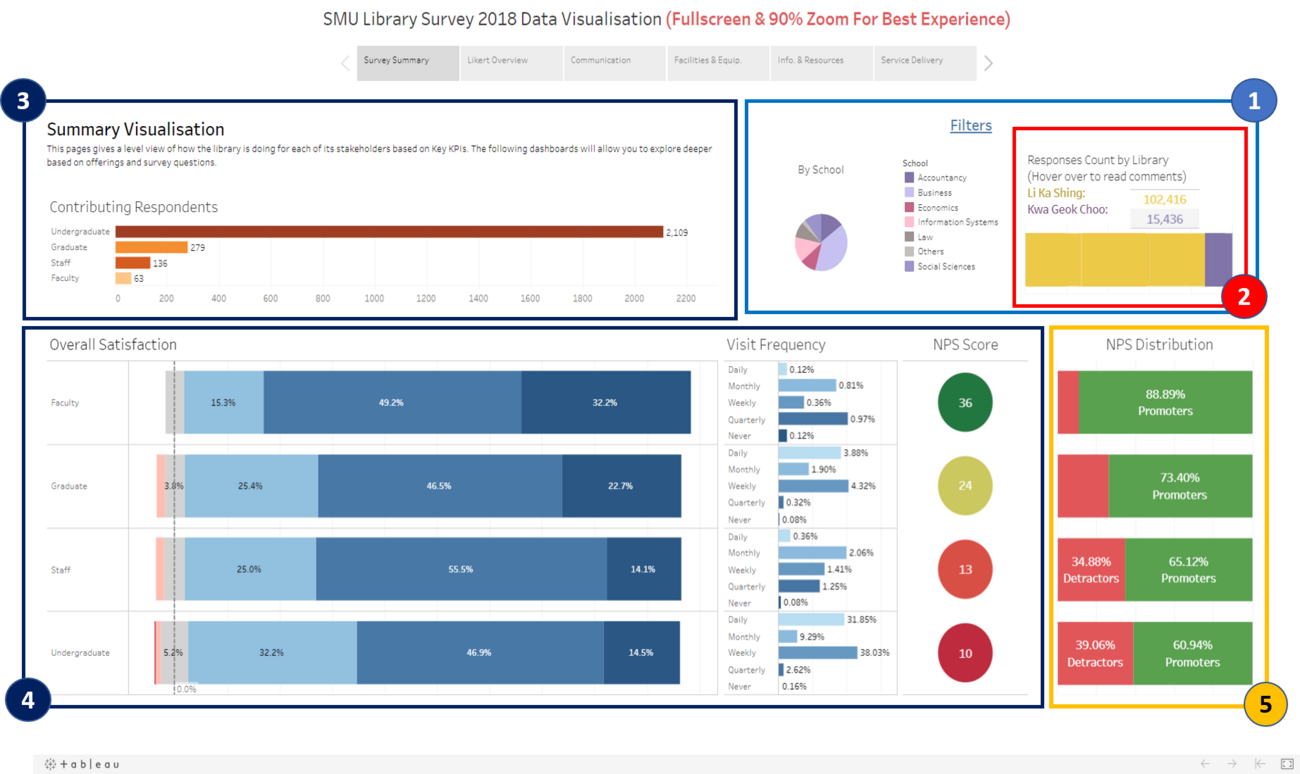Select the 31.85% Daily visit bar
This screenshot has height=774, width=1300.
tap(812, 620)
